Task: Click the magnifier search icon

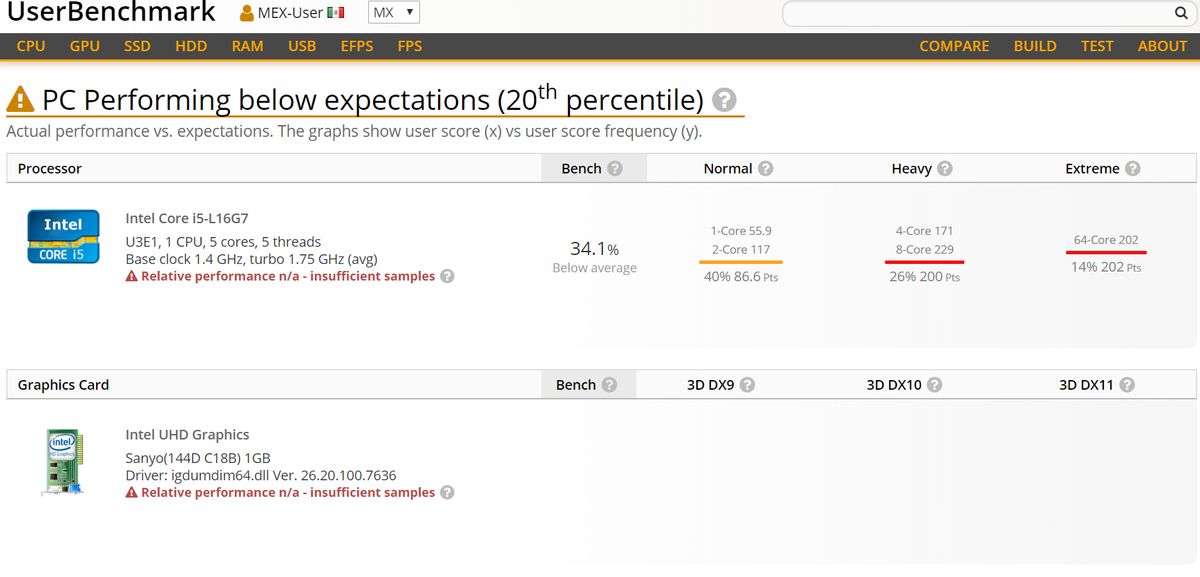Action: coord(1180,14)
